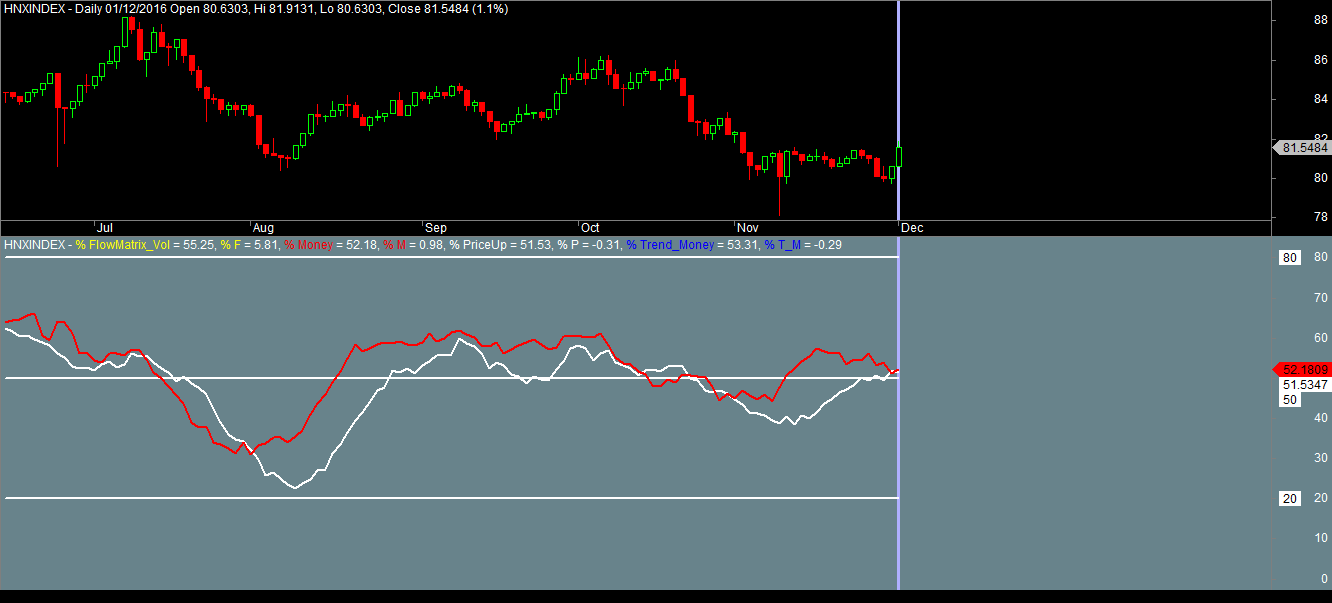Click the red 52.1809 value marker

click(x=1303, y=369)
